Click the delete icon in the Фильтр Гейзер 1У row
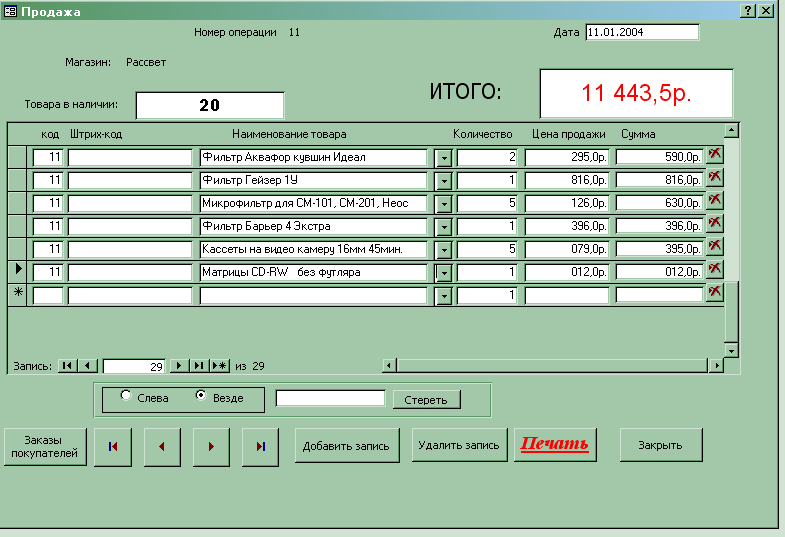Viewport: 785px width, 537px height. pyautogui.click(x=715, y=178)
